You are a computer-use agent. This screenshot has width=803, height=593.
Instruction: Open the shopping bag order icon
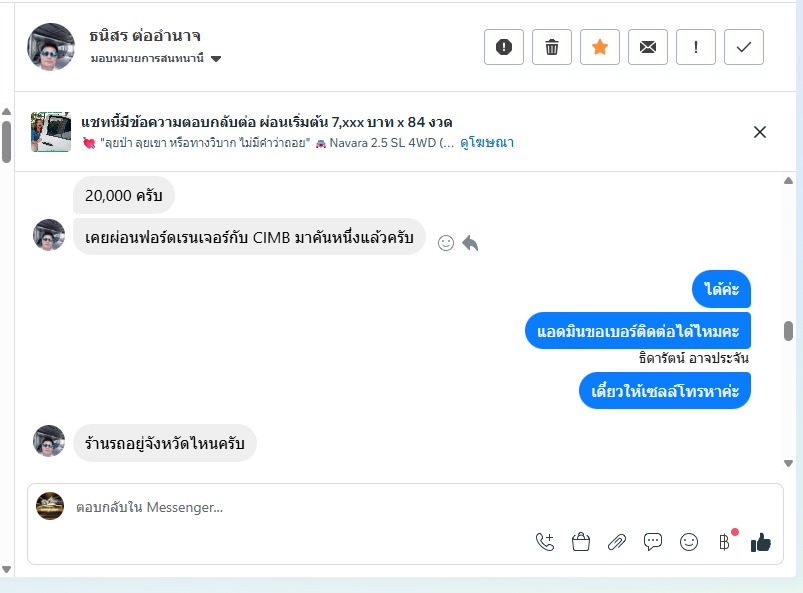point(581,542)
